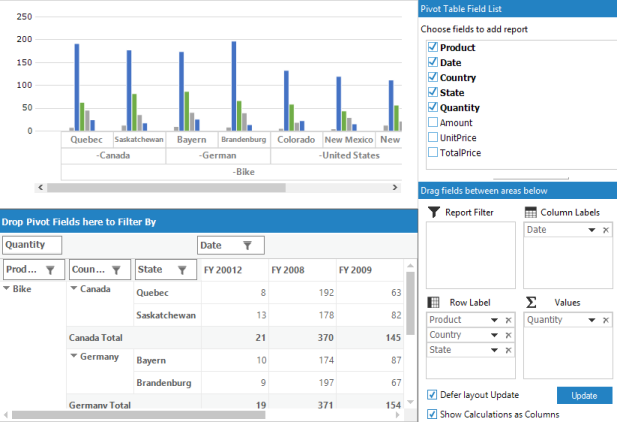Image resolution: width=617 pixels, height=422 pixels.
Task: Collapse the Bike product row
Action: click(x=6, y=288)
